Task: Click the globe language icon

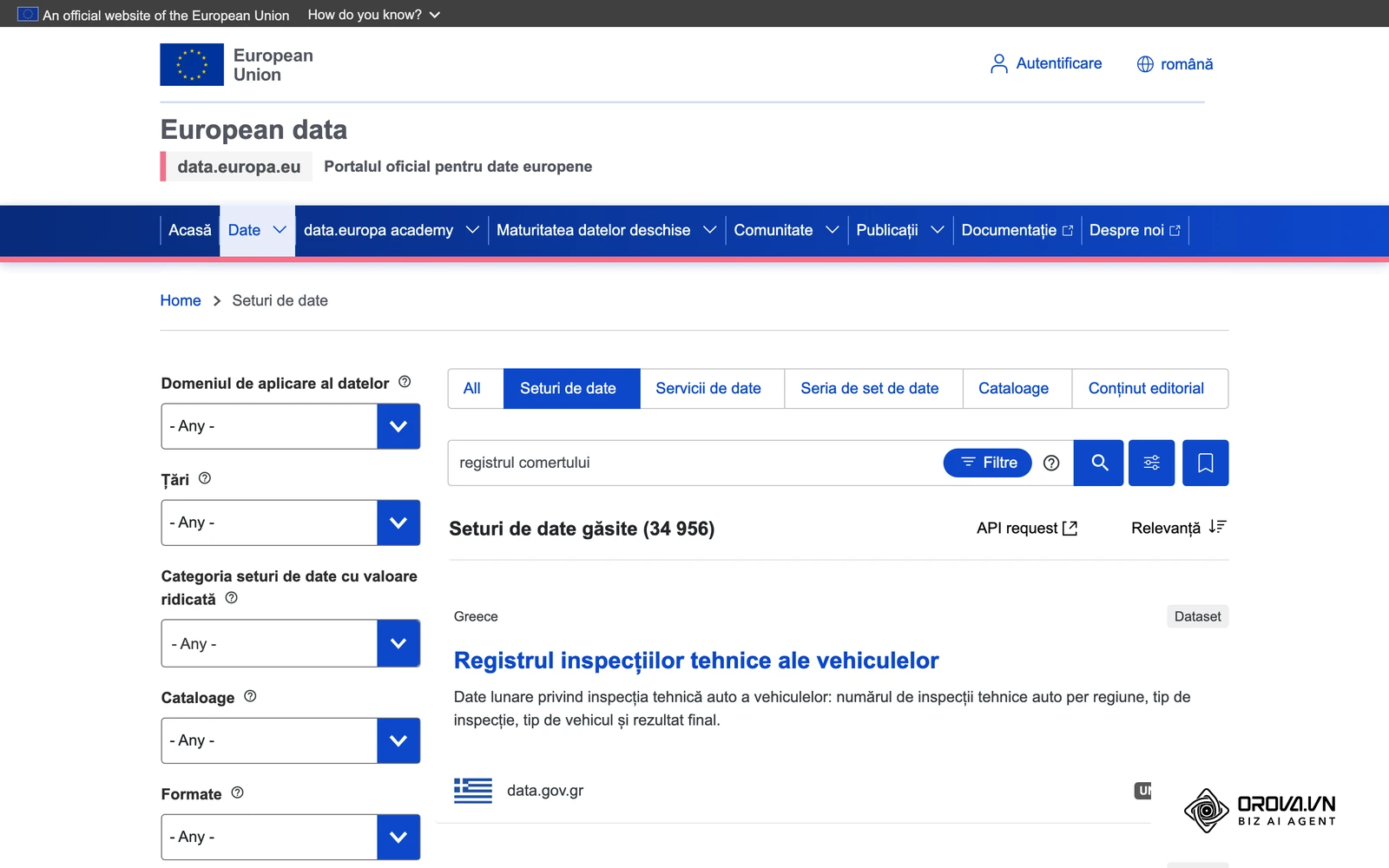Action: [x=1145, y=64]
